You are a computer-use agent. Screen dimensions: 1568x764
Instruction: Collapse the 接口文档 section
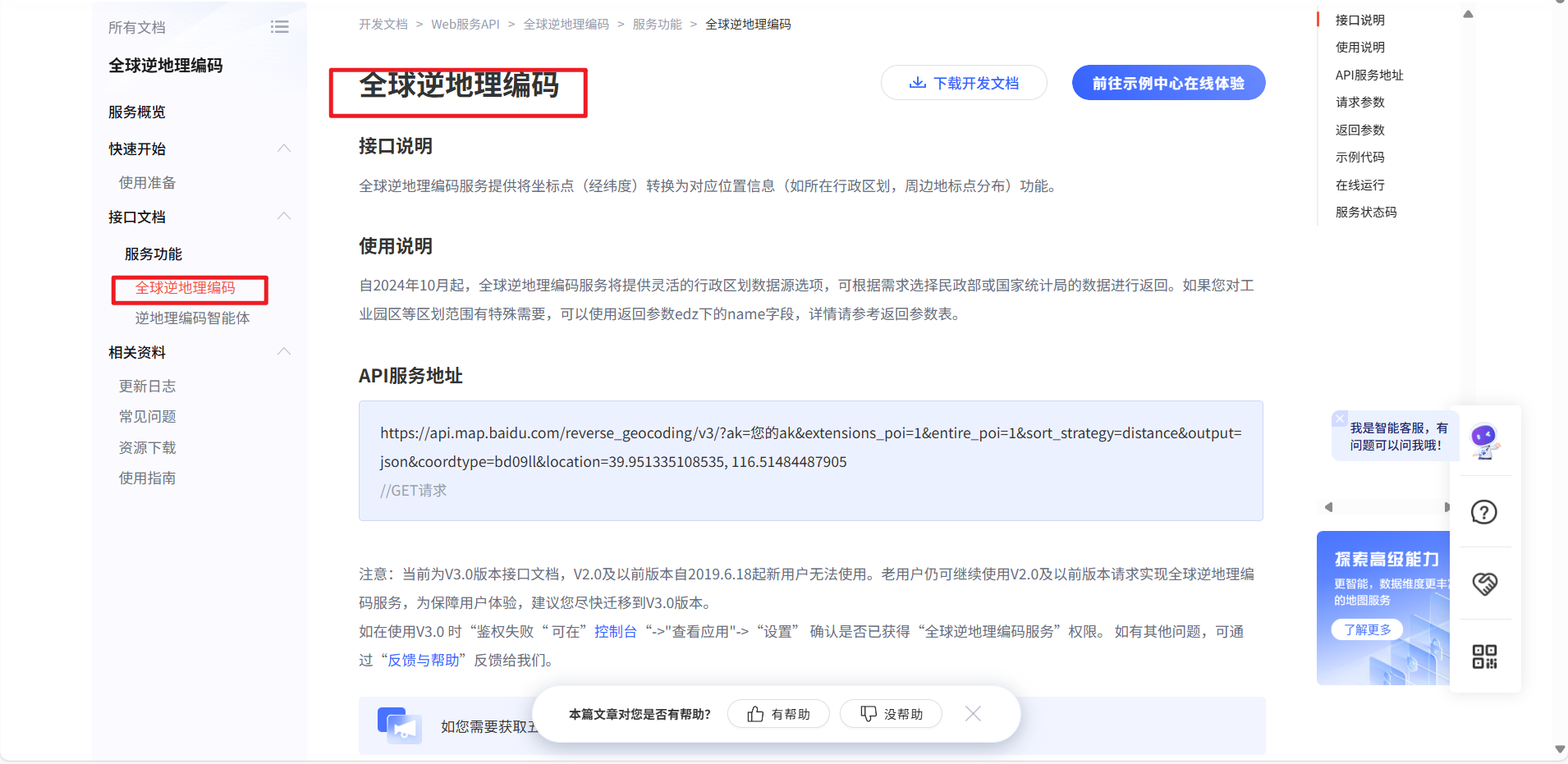coord(284,217)
